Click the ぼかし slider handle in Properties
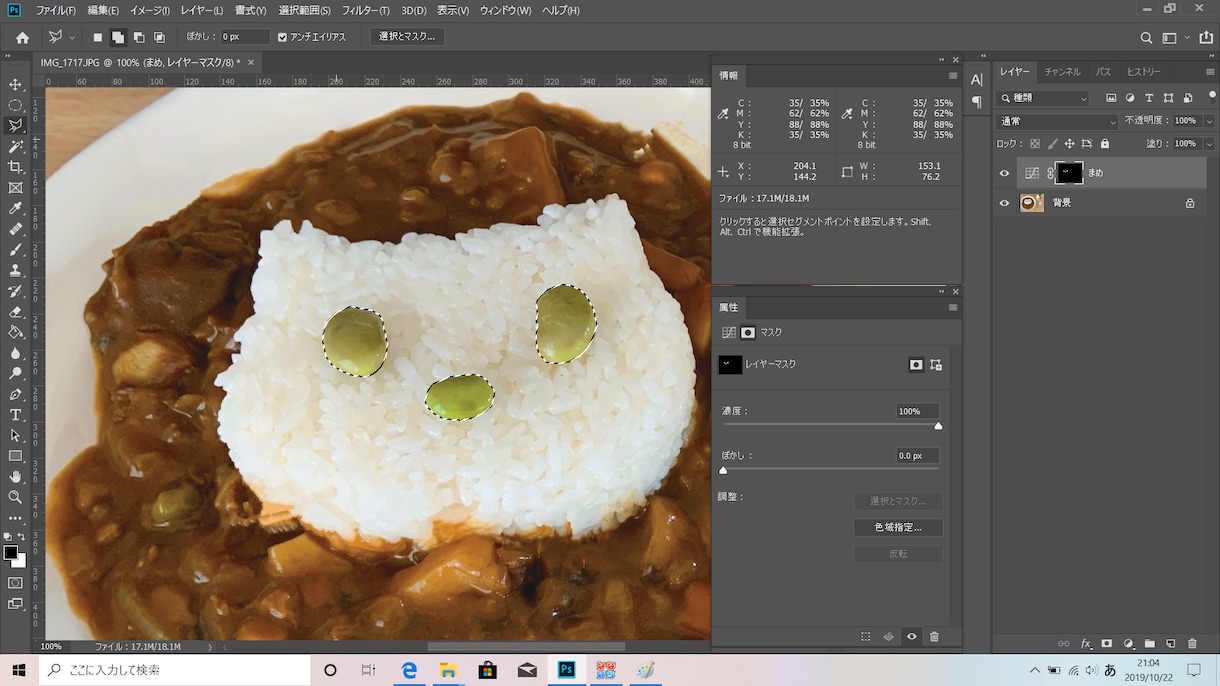 (x=723, y=470)
